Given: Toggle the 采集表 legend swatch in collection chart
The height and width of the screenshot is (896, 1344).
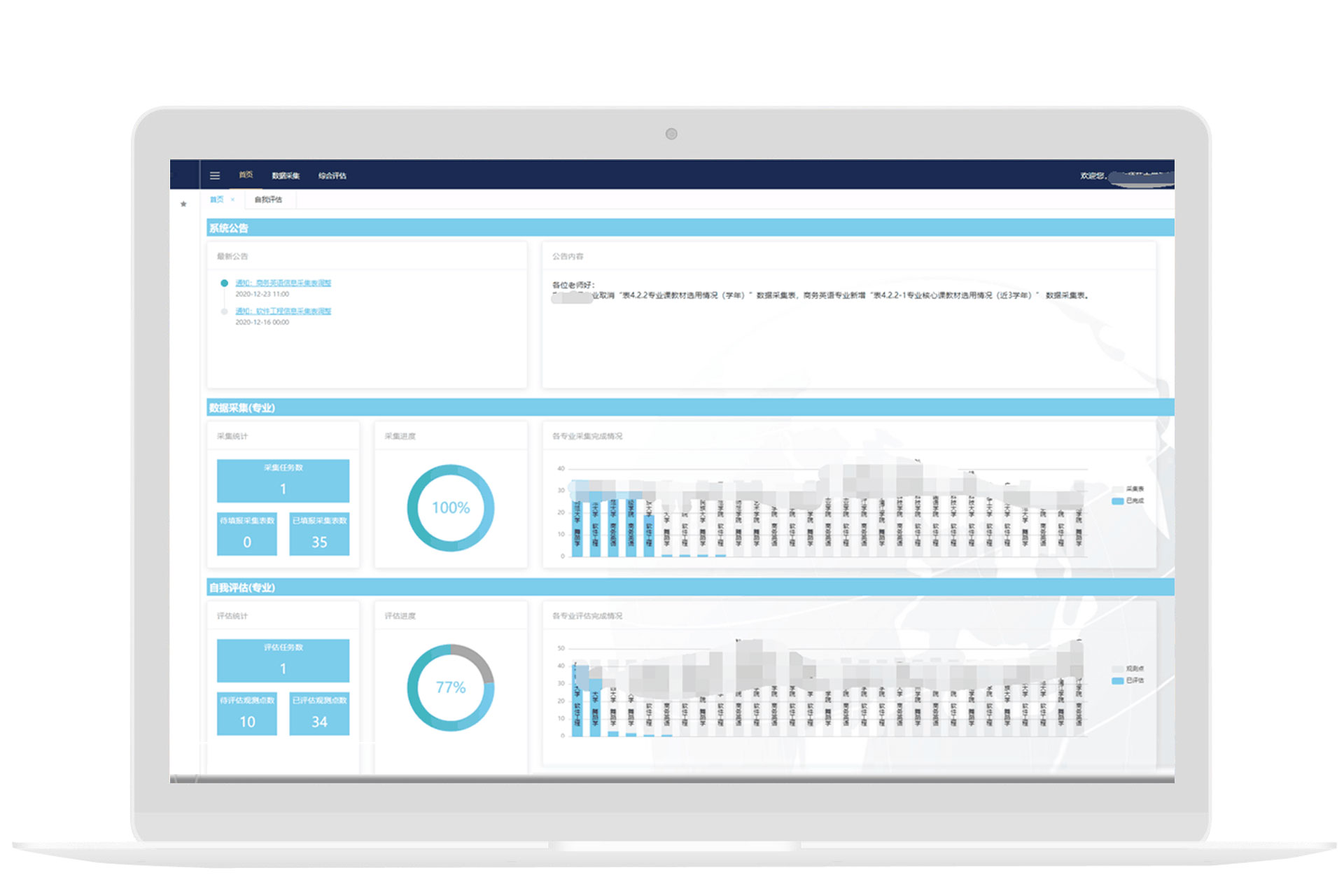Looking at the screenshot, I should (1118, 489).
